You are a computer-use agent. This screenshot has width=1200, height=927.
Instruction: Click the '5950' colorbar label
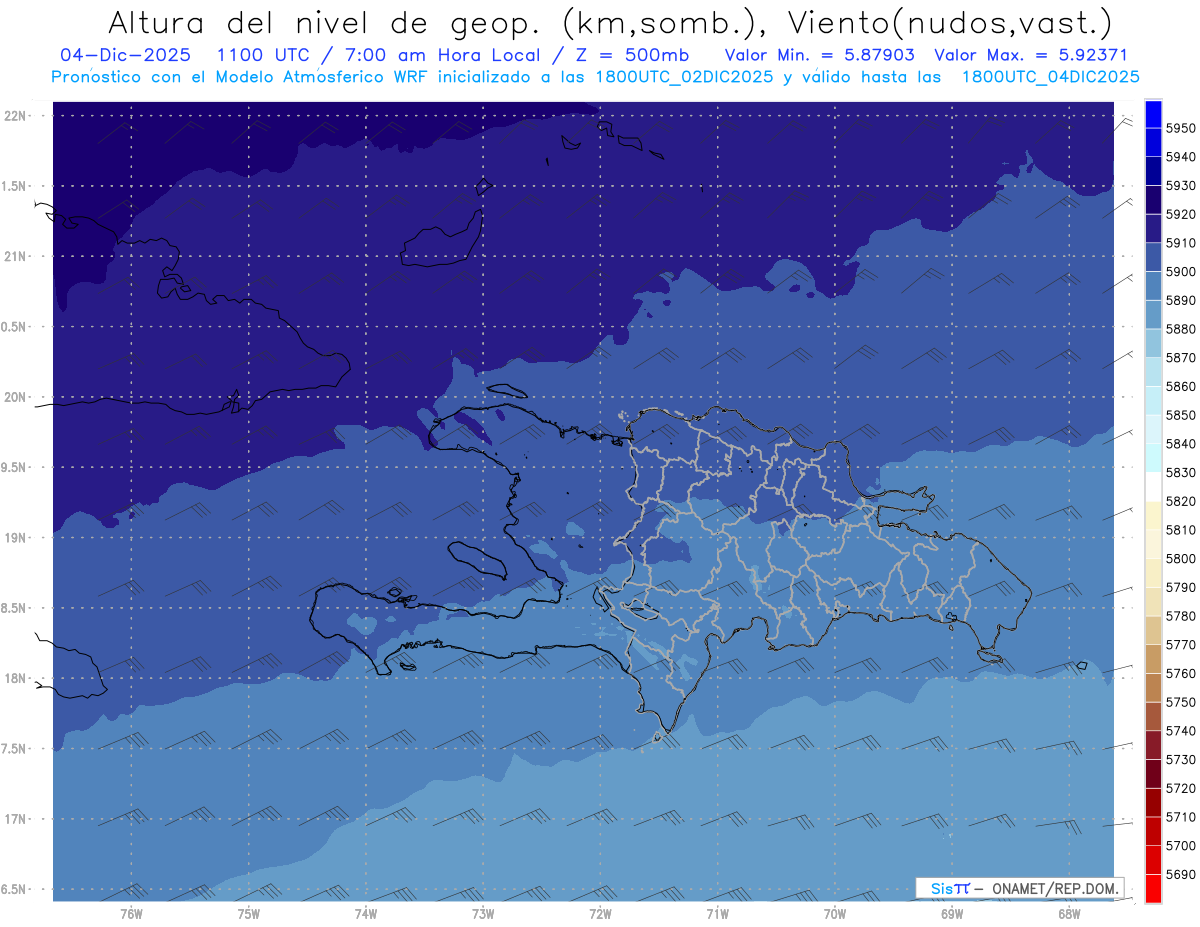1181,128
